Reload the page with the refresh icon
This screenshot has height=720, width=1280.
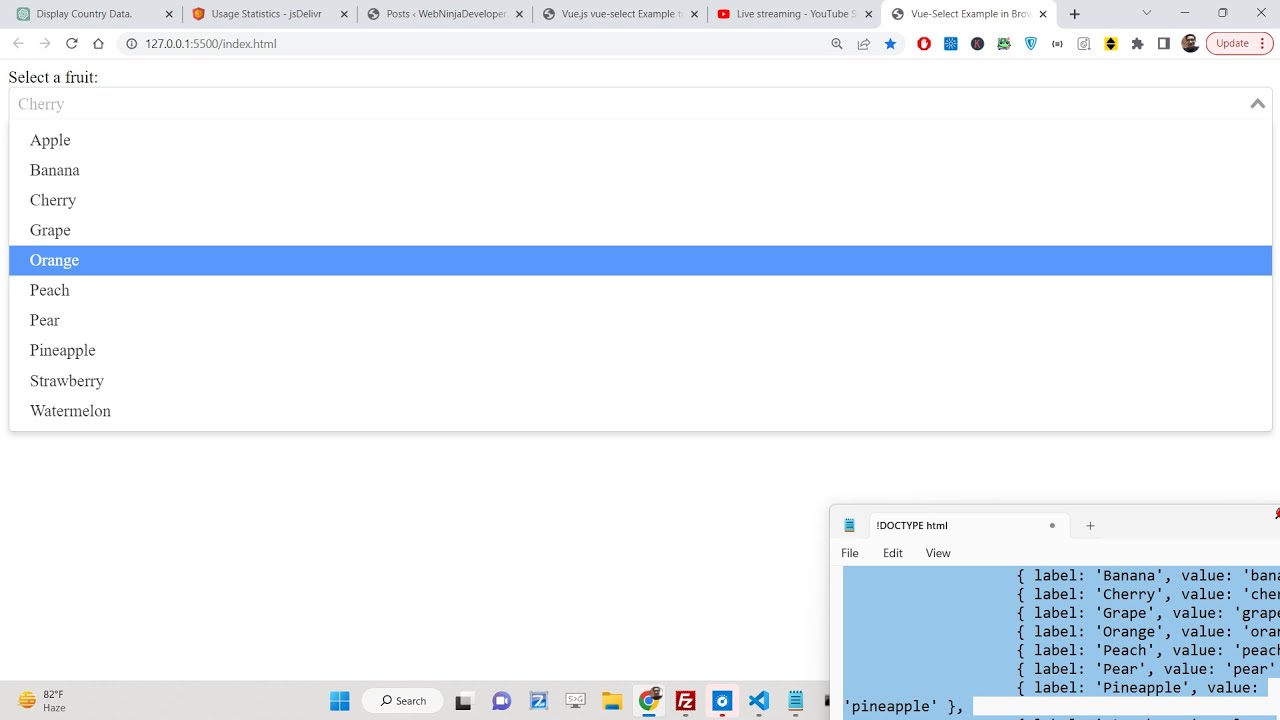(x=71, y=44)
